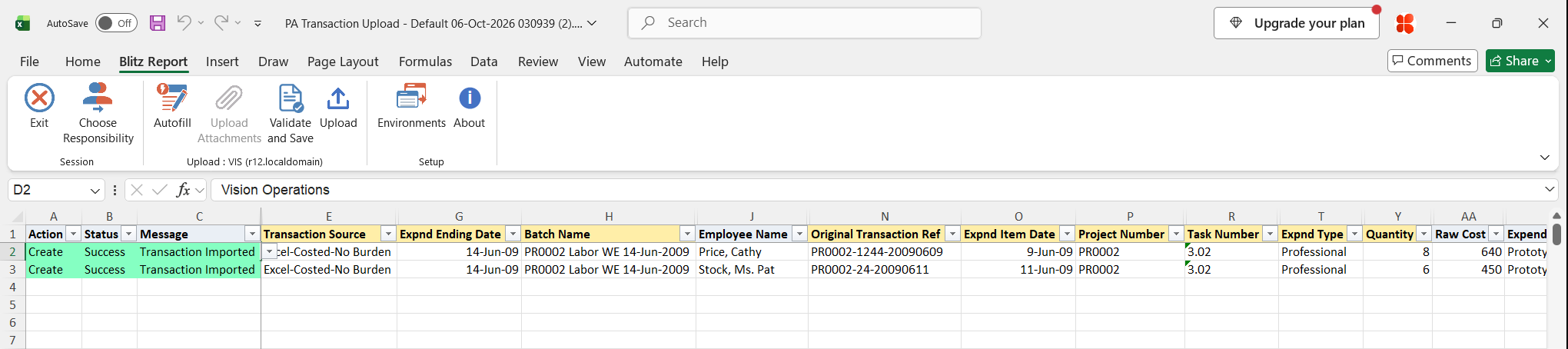Viewport: 1568px width, 349px height.
Task: Open the Name Box dropdown
Action: point(95,191)
